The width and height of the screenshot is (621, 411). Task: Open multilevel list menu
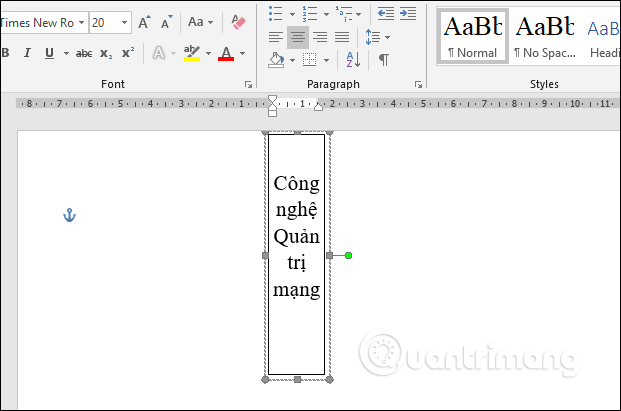click(x=348, y=14)
